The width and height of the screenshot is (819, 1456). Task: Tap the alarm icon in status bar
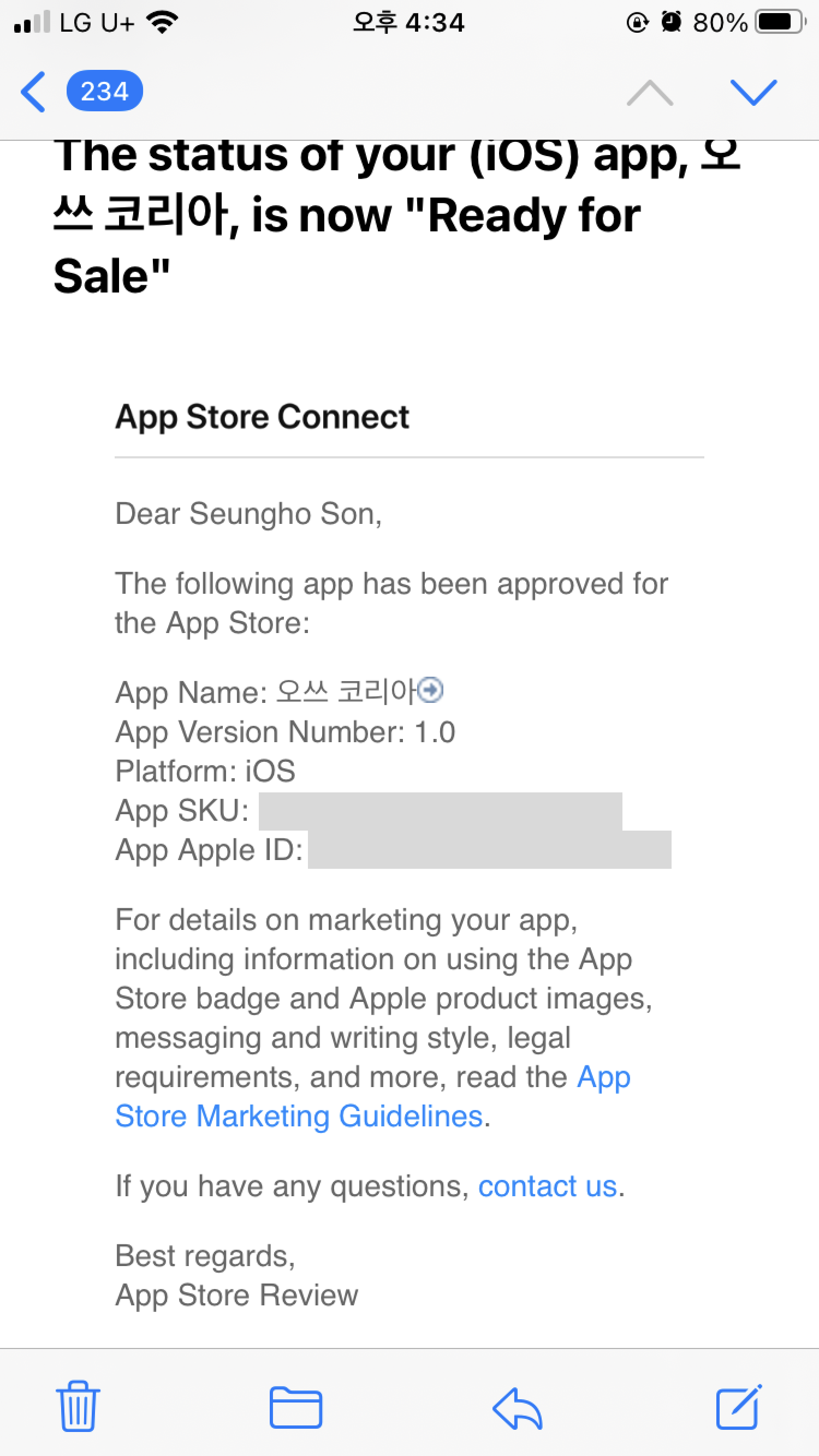pos(672,22)
